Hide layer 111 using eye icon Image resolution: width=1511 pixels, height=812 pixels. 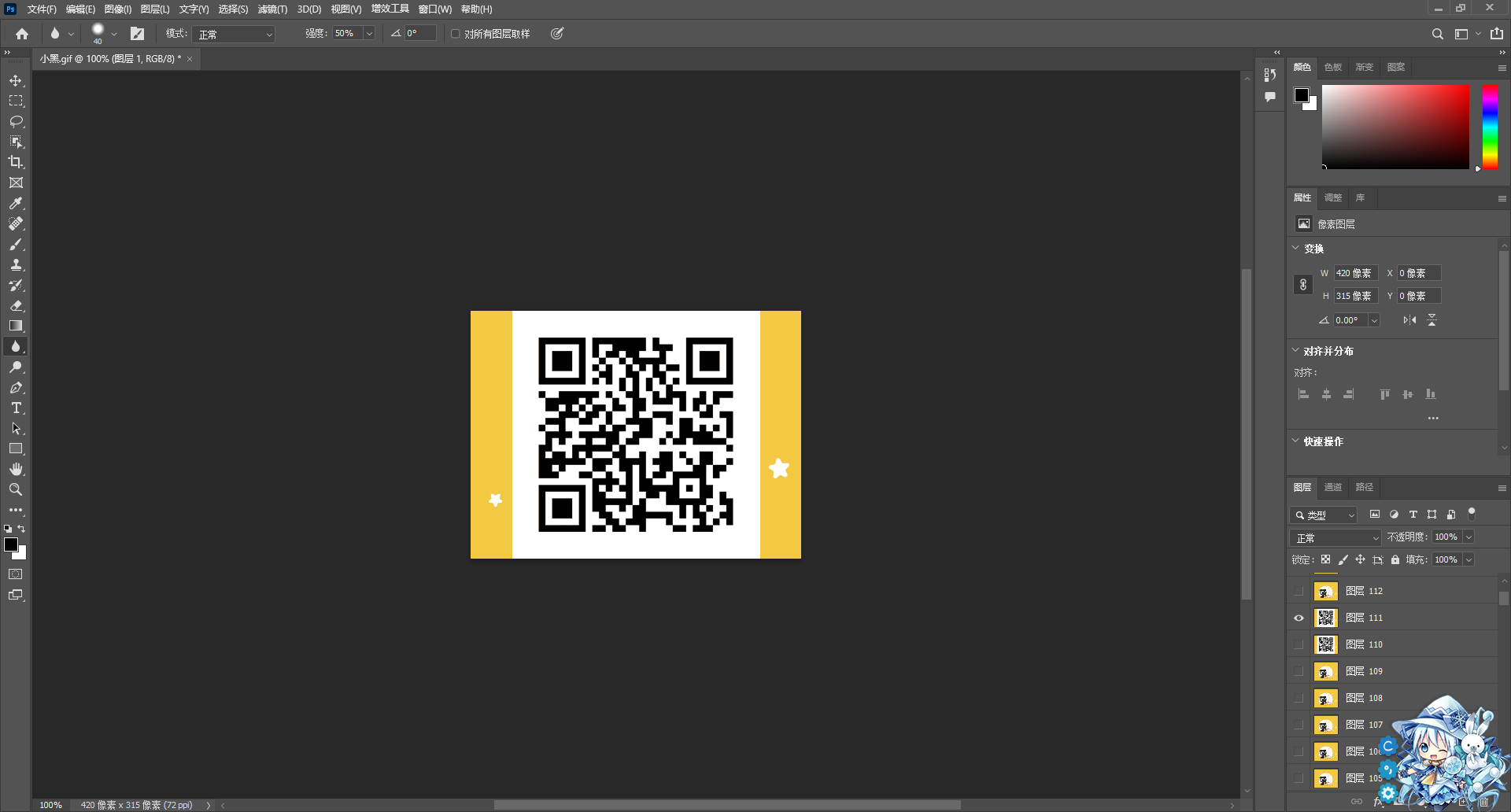pos(1299,618)
